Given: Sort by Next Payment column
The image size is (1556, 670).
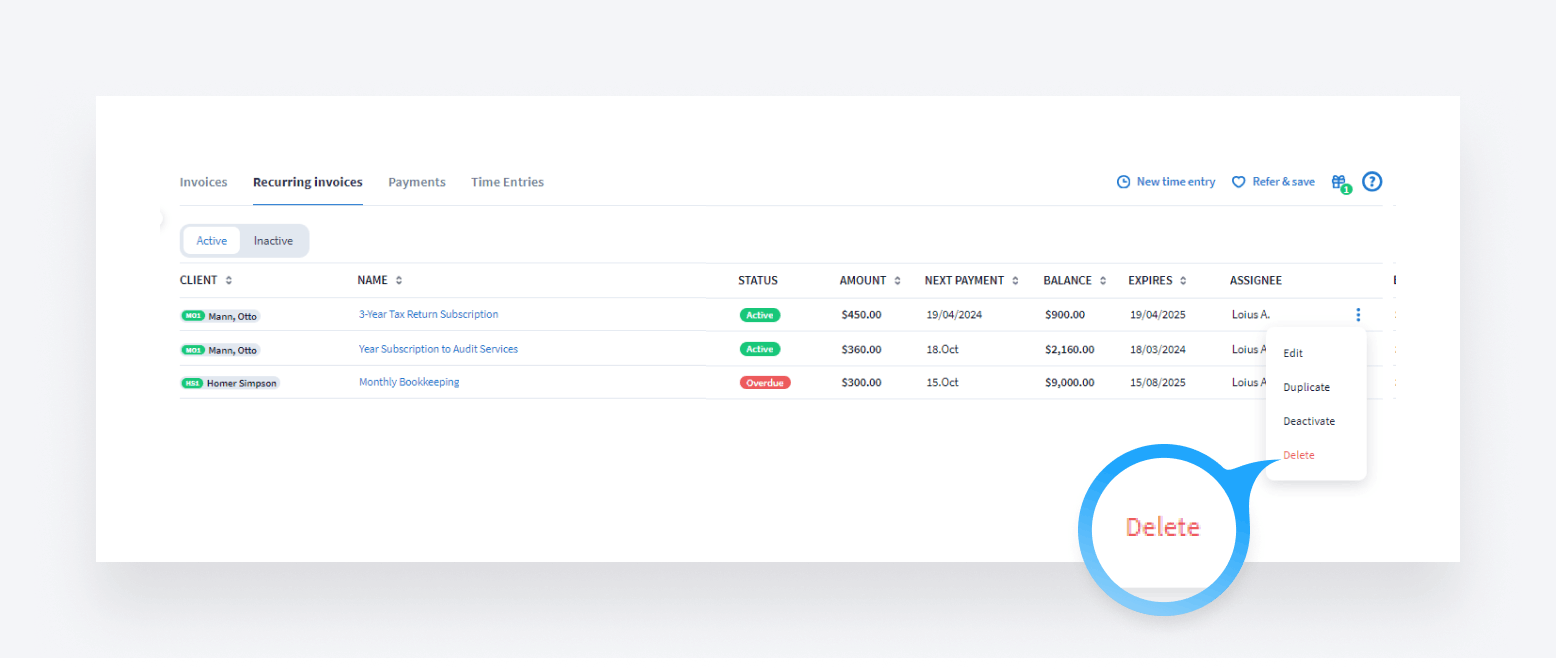Looking at the screenshot, I should (x=1015, y=281).
